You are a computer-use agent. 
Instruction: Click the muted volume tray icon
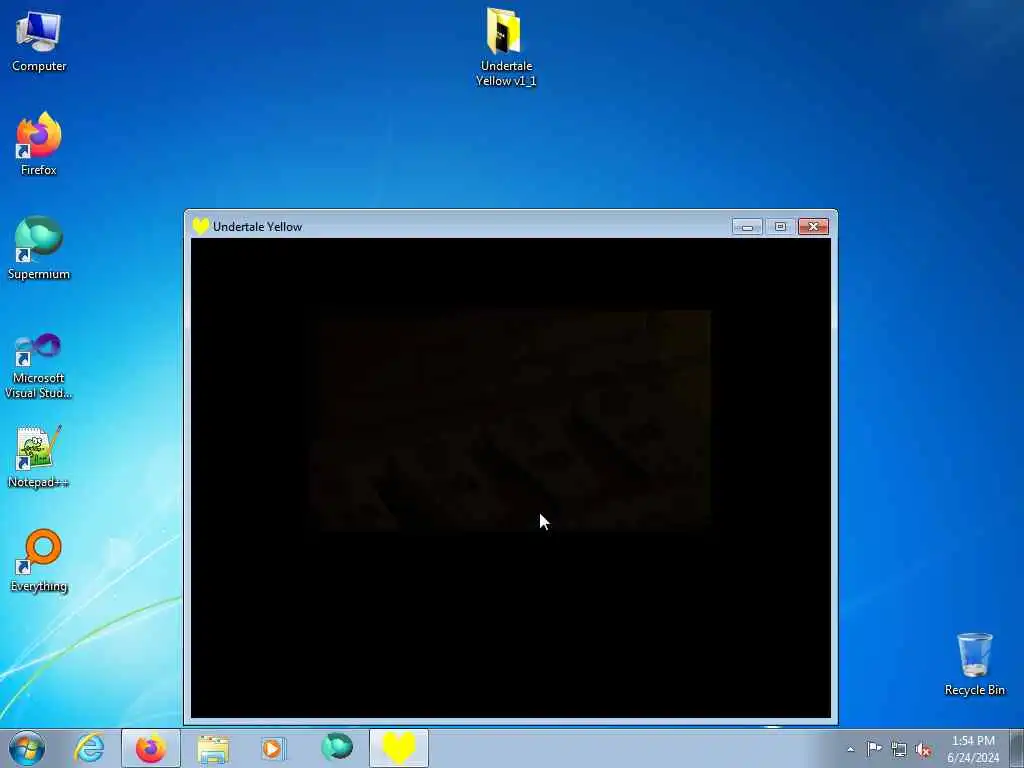point(923,750)
